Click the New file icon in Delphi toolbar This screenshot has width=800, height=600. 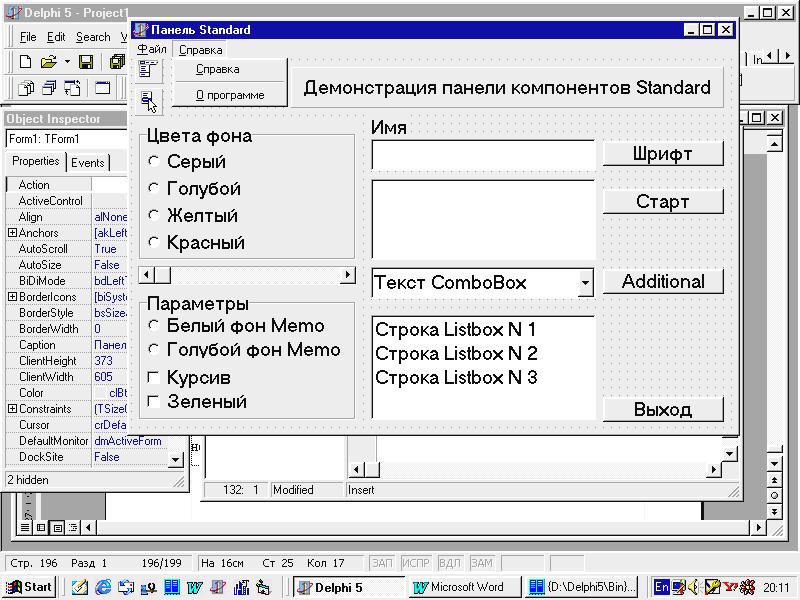click(x=25, y=62)
